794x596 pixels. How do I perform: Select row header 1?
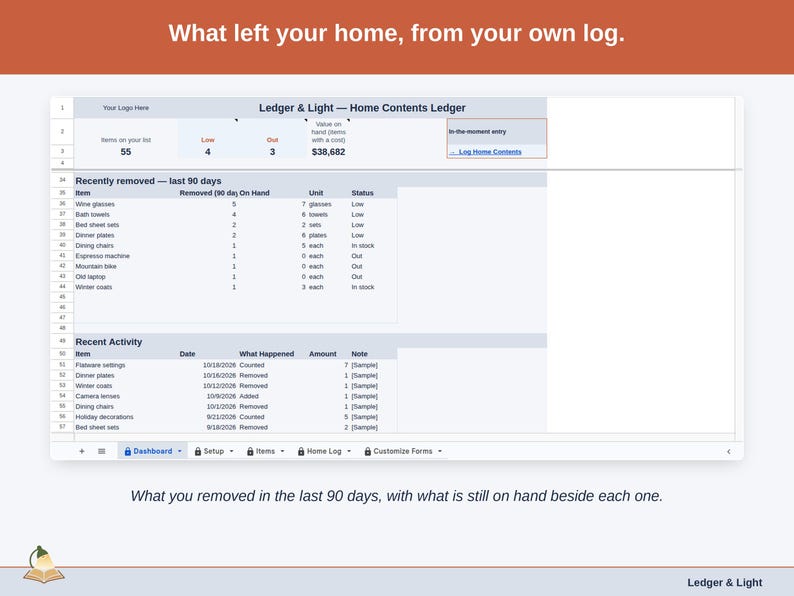pyautogui.click(x=62, y=108)
